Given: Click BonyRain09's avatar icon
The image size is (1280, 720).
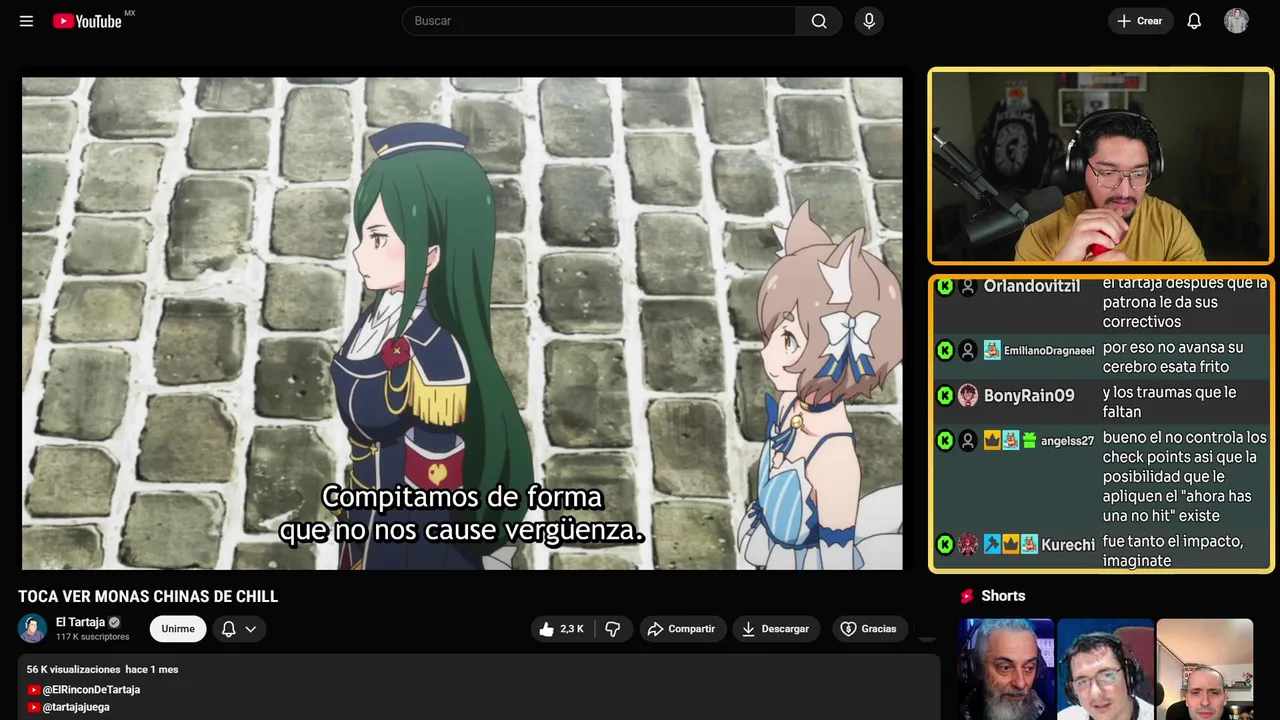Looking at the screenshot, I should click(x=968, y=396).
